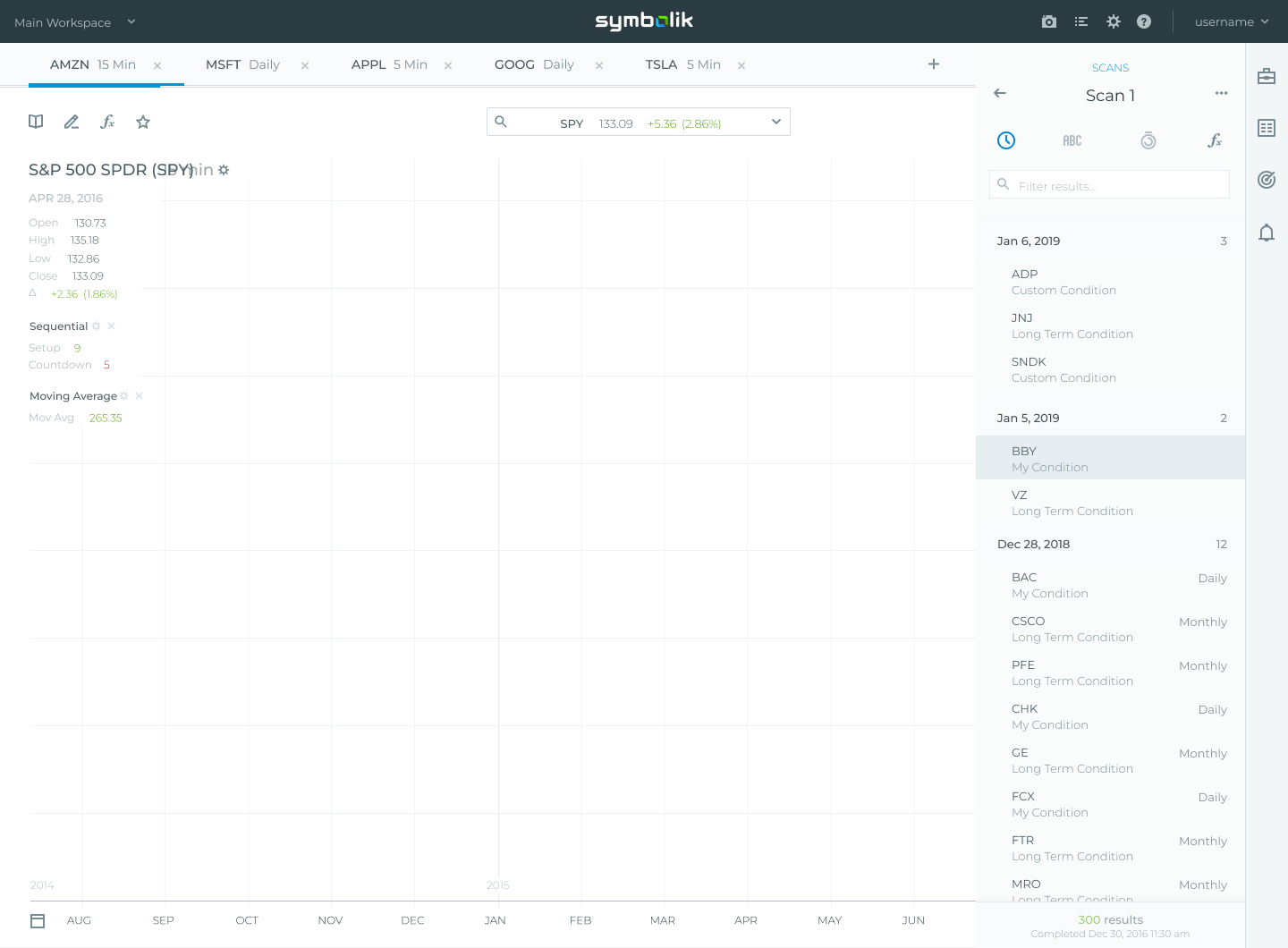The image size is (1288, 948).
Task: Close the GOOG tab
Action: (599, 65)
